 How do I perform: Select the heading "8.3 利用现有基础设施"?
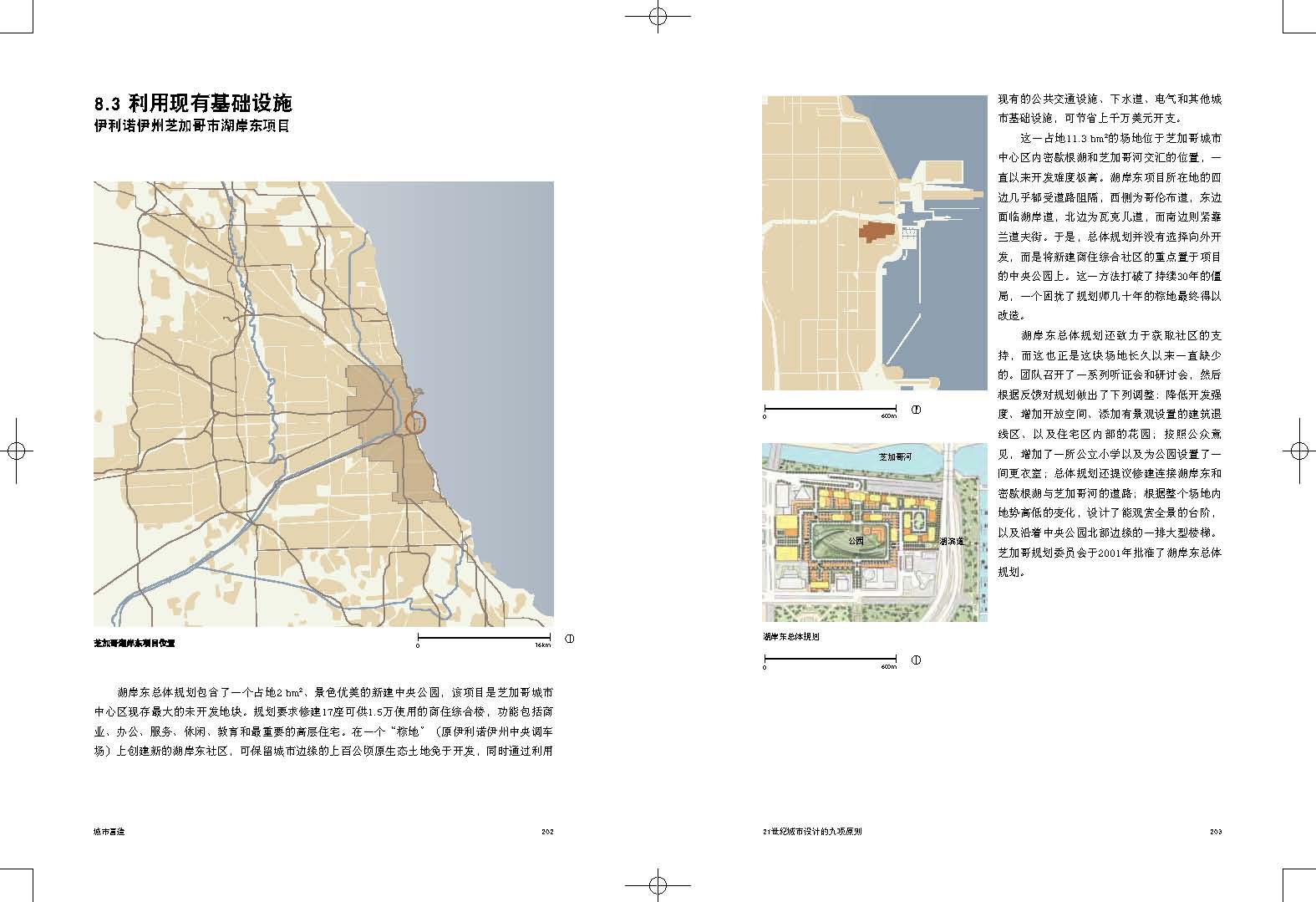[x=193, y=104]
